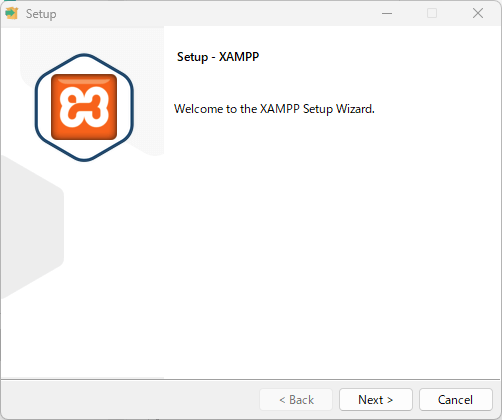Click the disabled < Back button

pyautogui.click(x=296, y=399)
